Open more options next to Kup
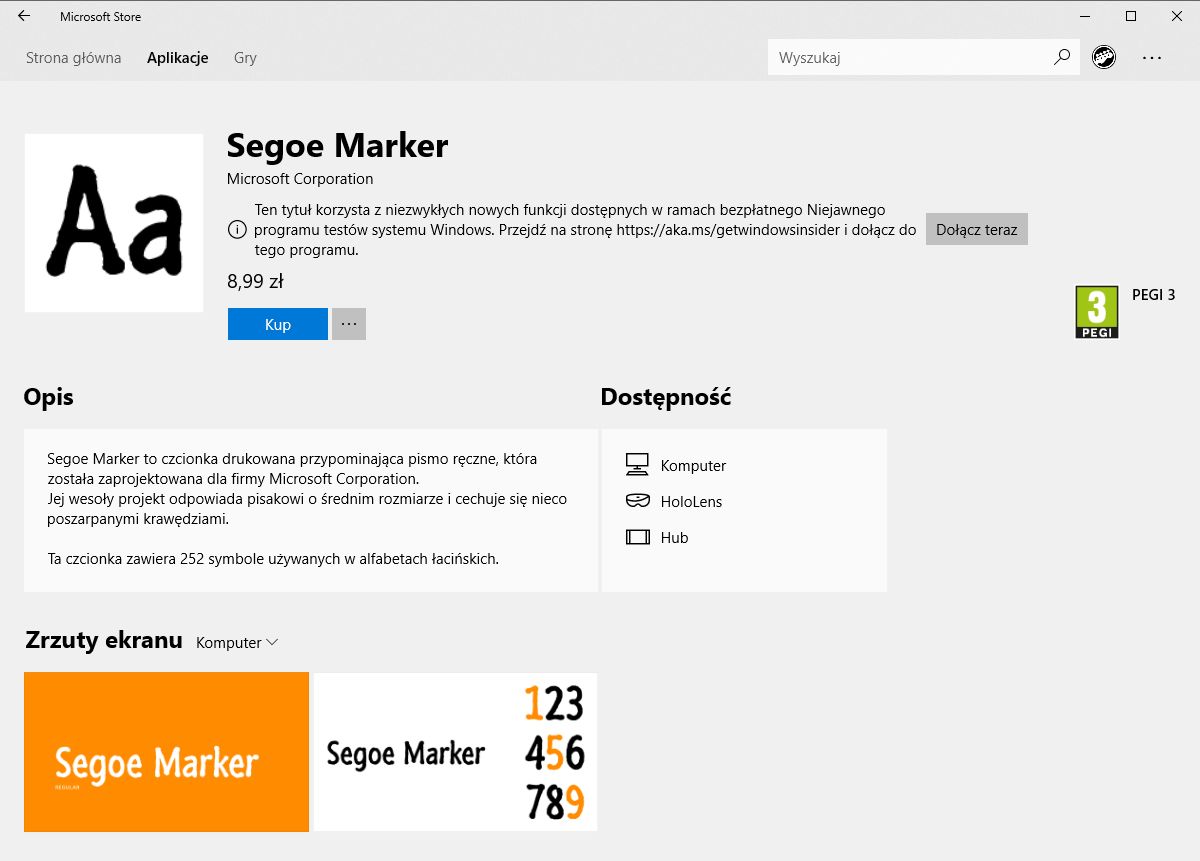Viewport: 1200px width, 861px height. 349,324
